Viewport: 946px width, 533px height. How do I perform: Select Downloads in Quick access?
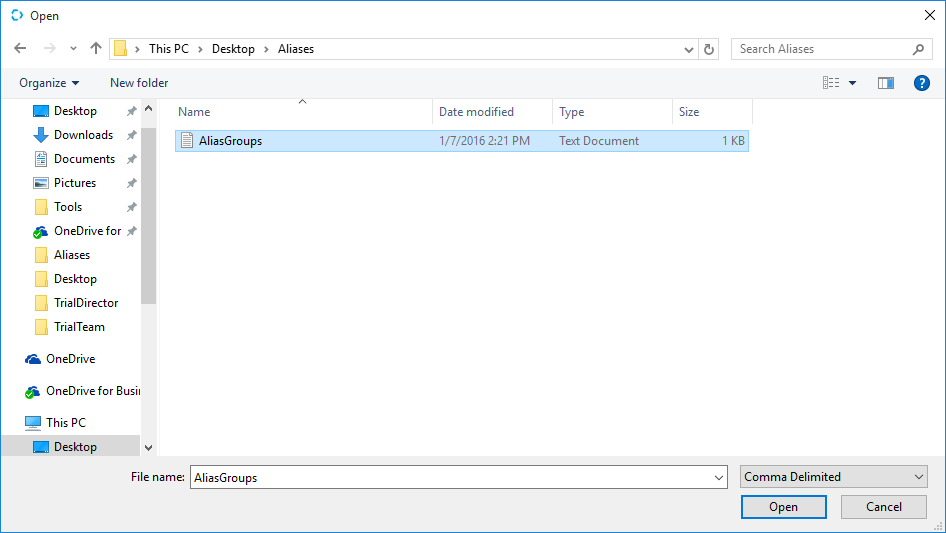pos(83,135)
